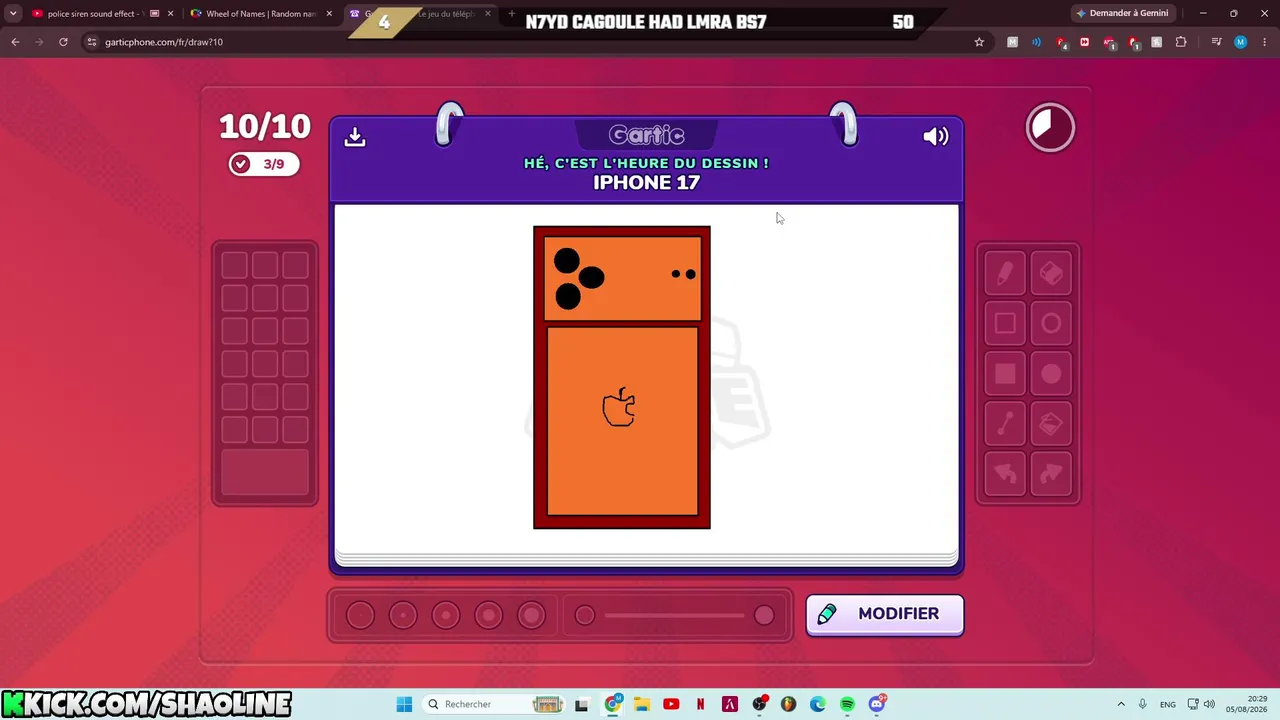This screenshot has height=720, width=1280.
Task: Select the middle brush size
Action: (x=446, y=615)
